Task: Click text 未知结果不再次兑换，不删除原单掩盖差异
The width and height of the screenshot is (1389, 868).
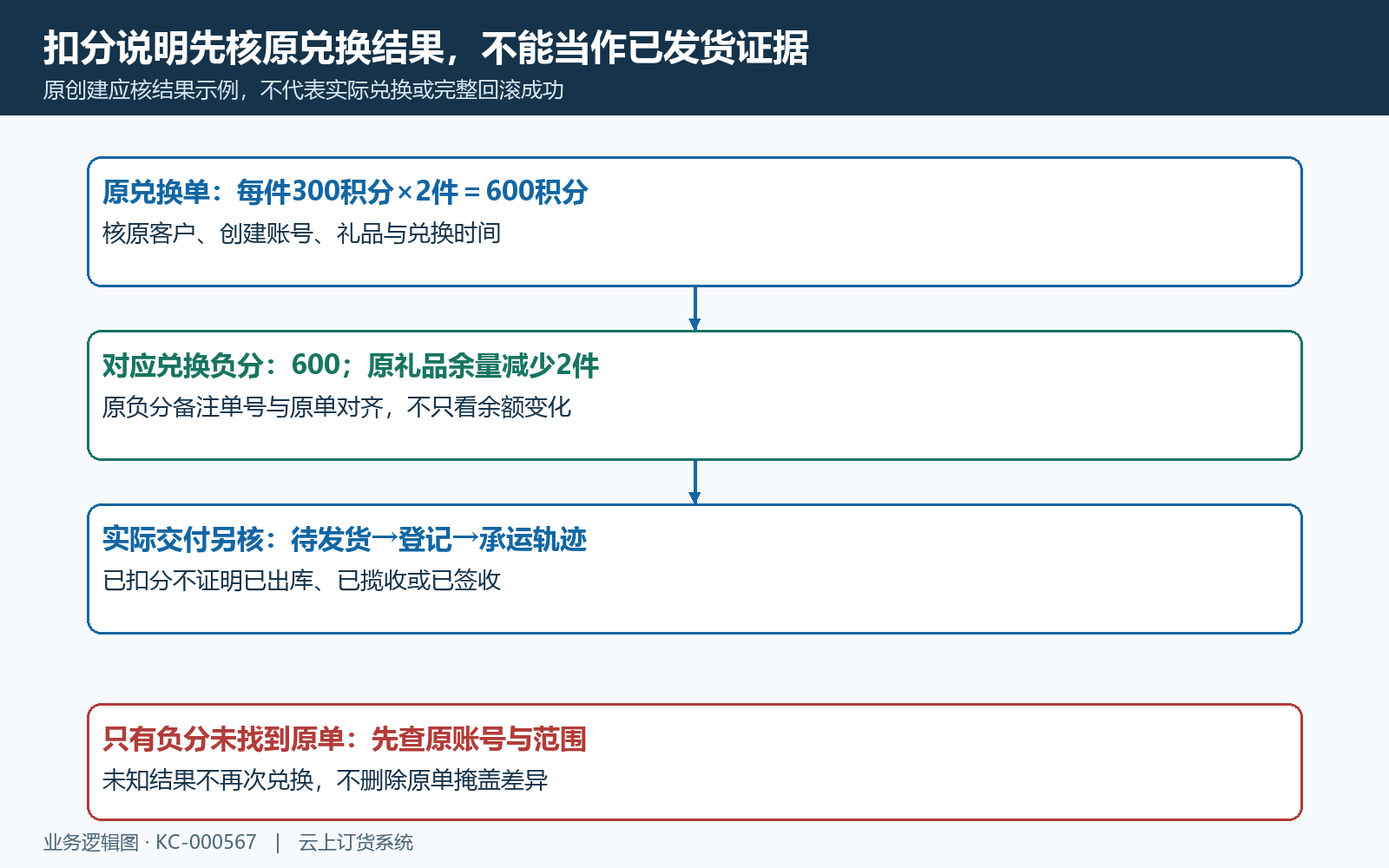Action: tap(325, 780)
